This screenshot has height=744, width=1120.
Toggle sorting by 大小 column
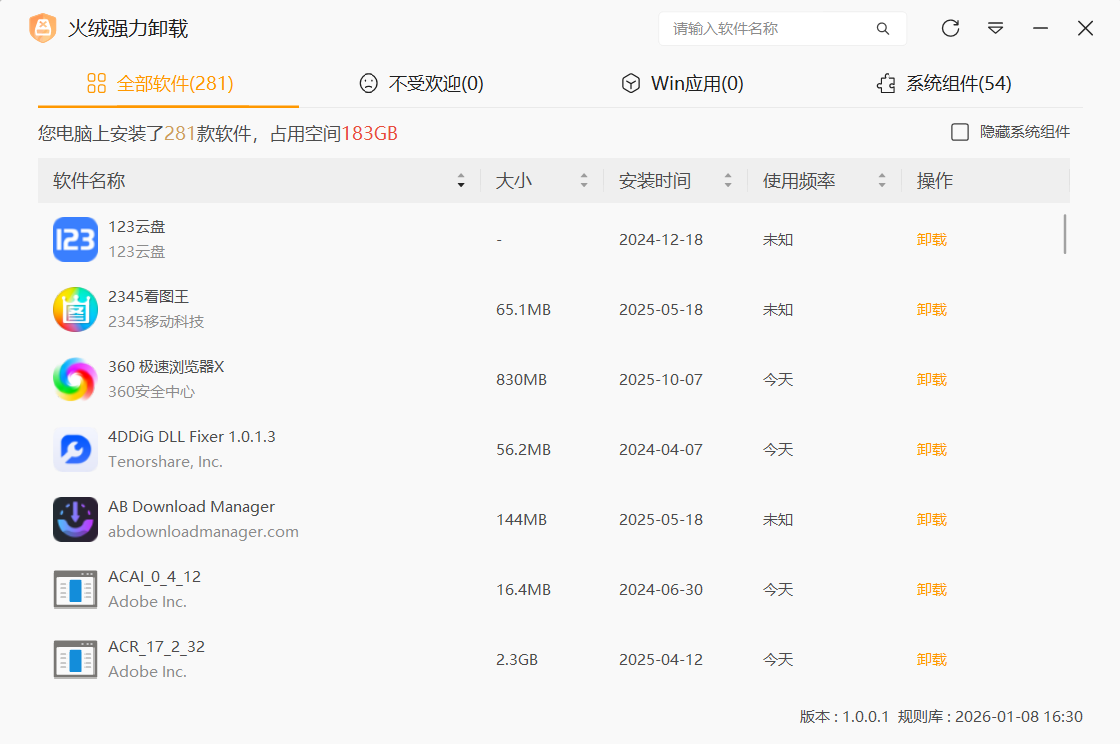click(584, 180)
